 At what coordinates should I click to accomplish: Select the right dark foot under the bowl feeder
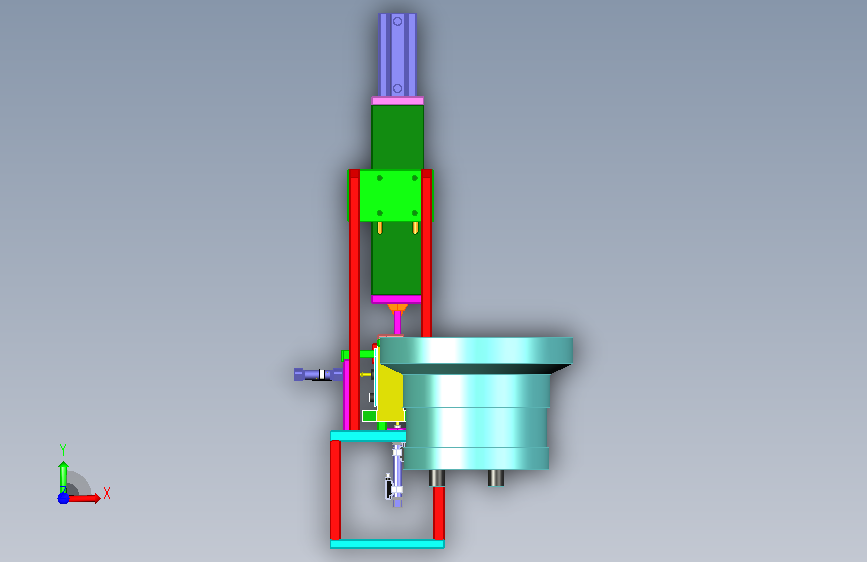pyautogui.click(x=495, y=478)
